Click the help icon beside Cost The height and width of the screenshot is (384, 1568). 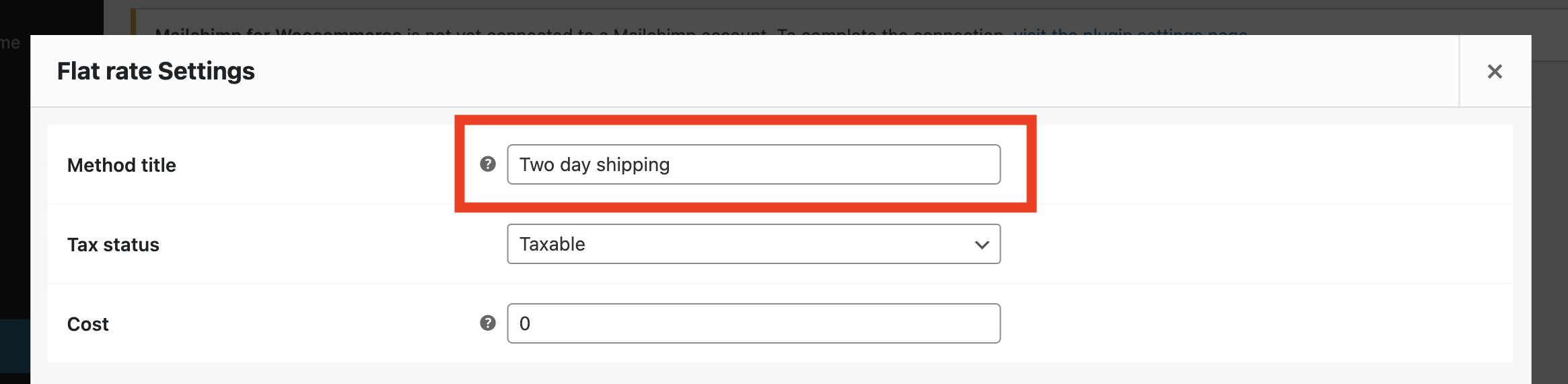pos(488,323)
